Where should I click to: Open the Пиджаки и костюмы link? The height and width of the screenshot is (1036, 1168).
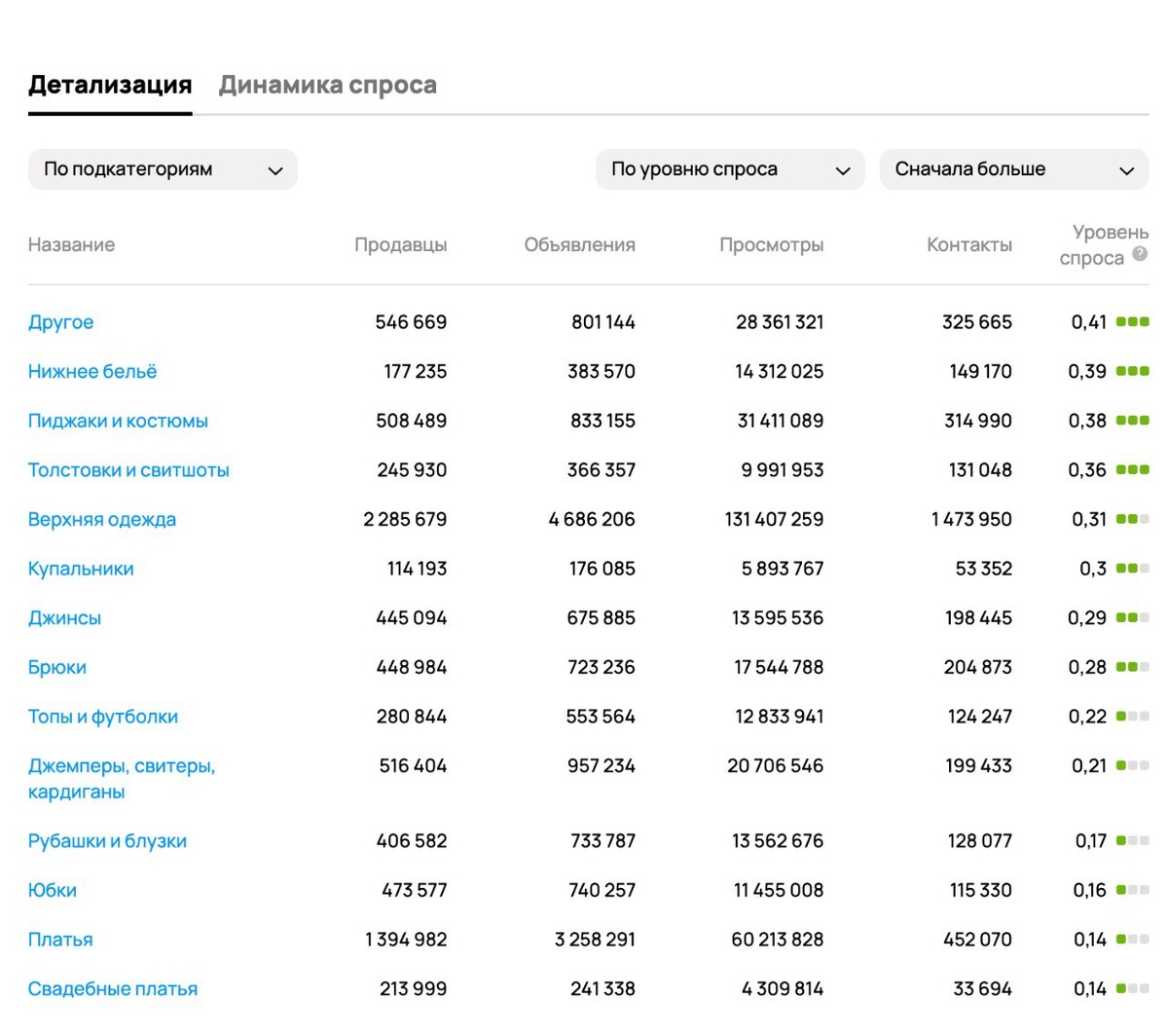[118, 422]
